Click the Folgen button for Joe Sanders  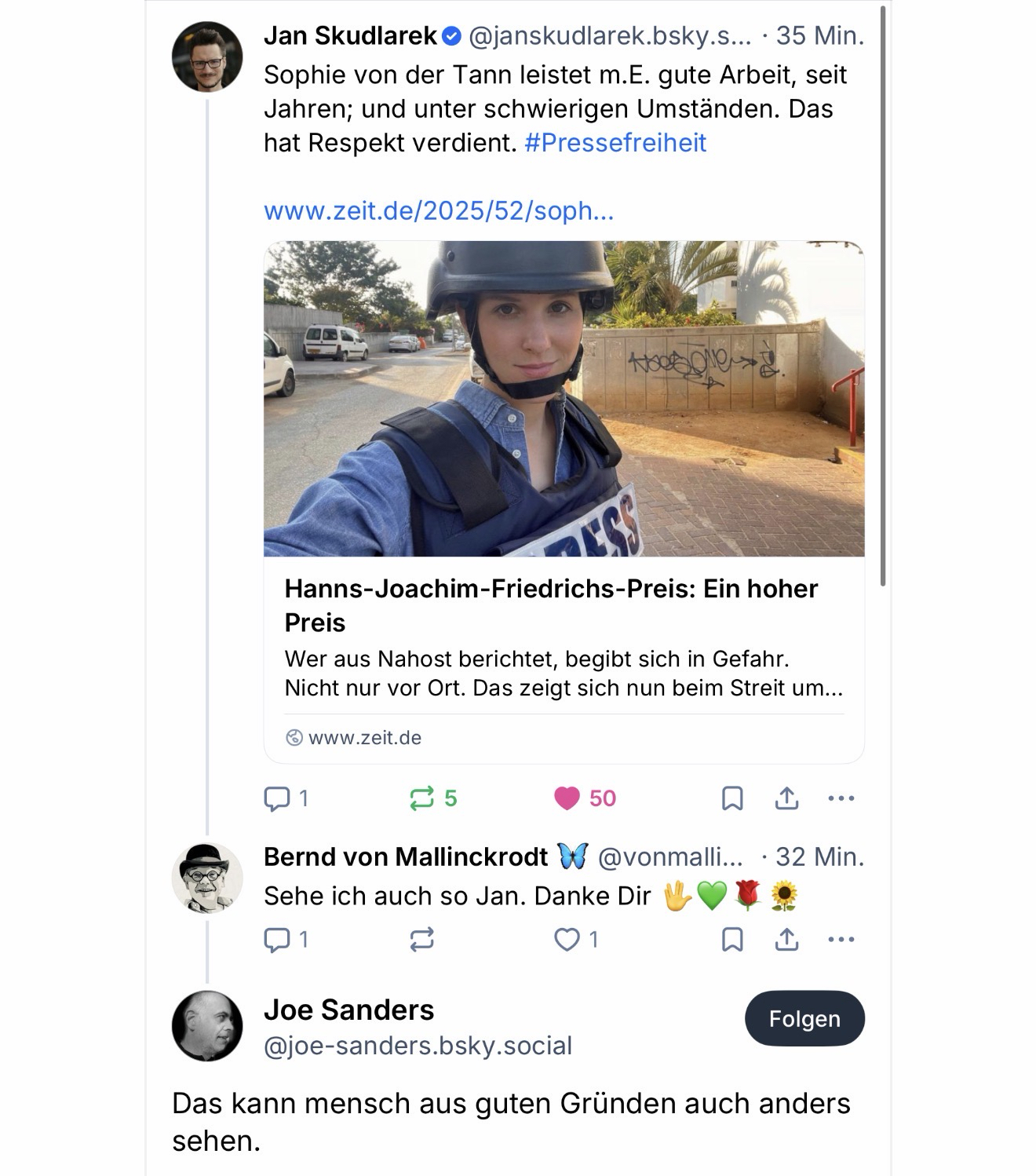tap(804, 1018)
